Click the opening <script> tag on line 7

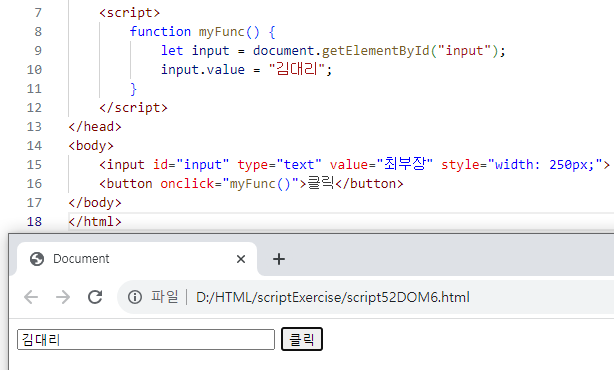[x=130, y=13]
